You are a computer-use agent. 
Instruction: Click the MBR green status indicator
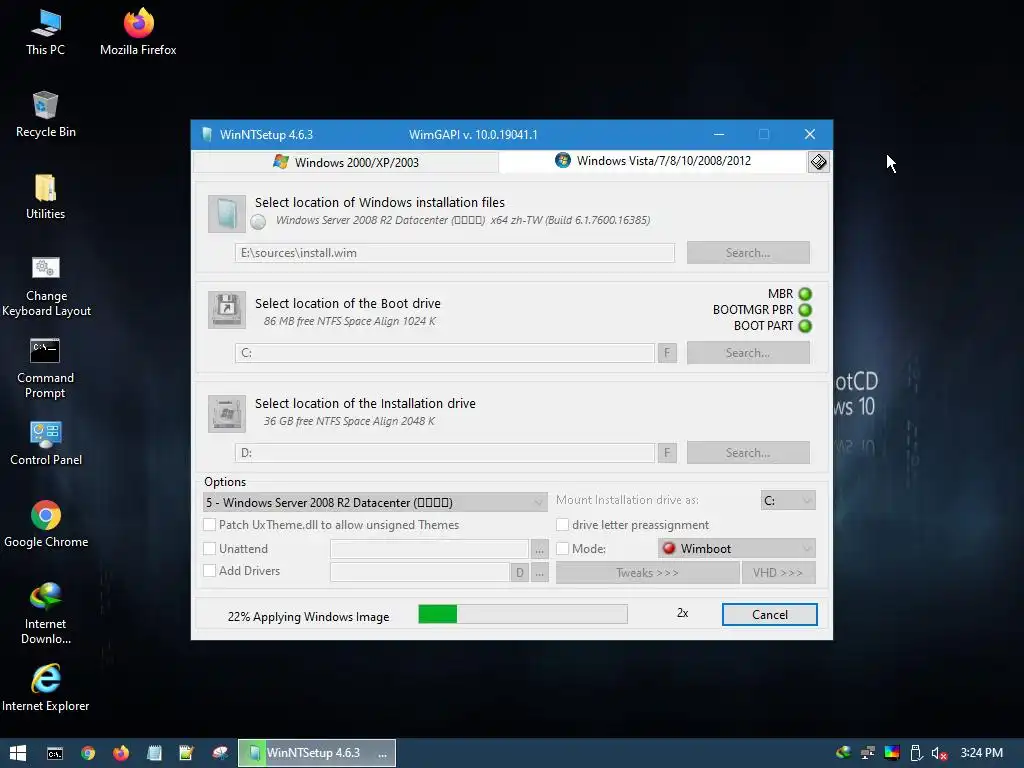pyautogui.click(x=805, y=294)
